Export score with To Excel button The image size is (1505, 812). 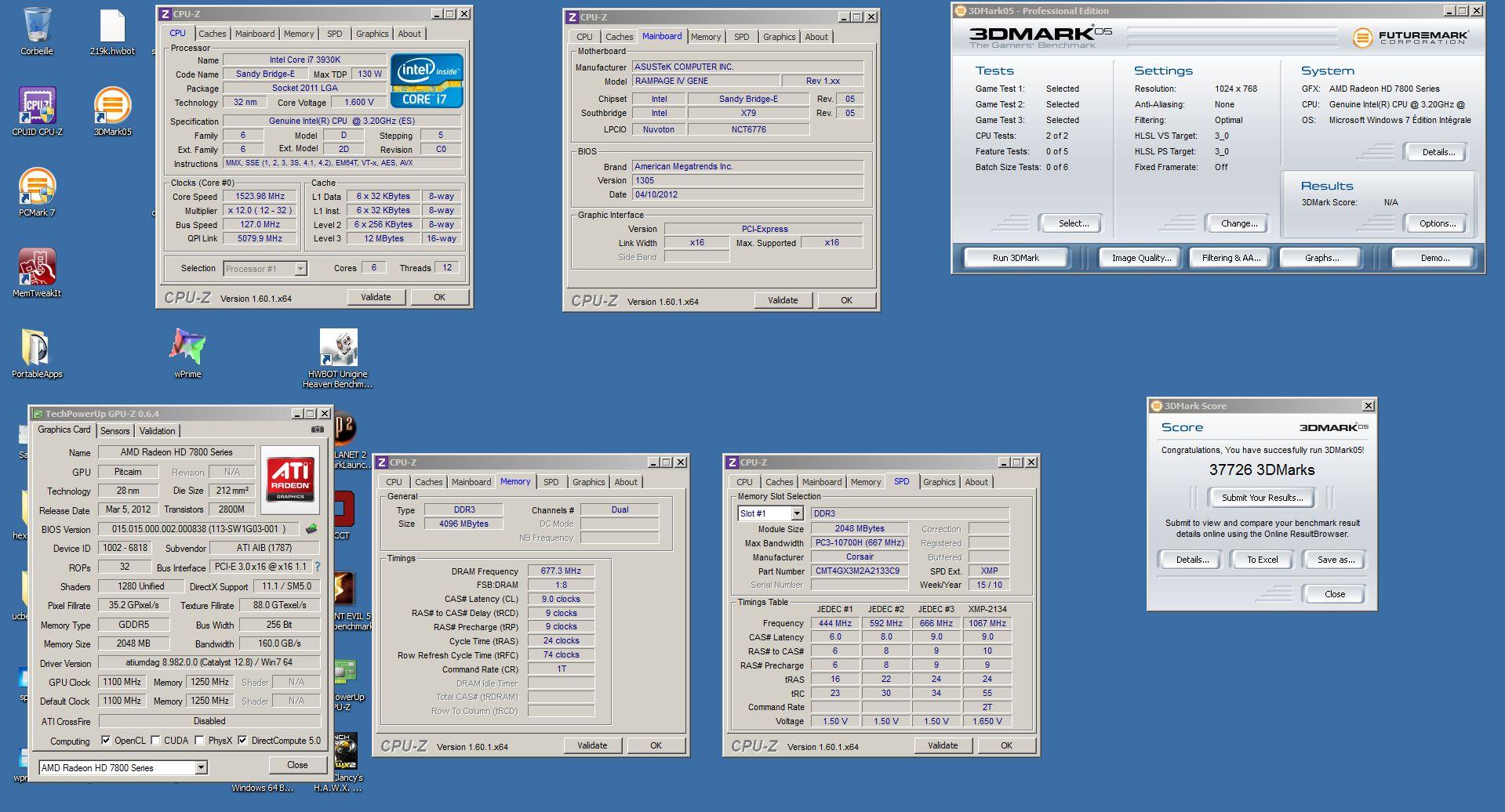pyautogui.click(x=1262, y=560)
